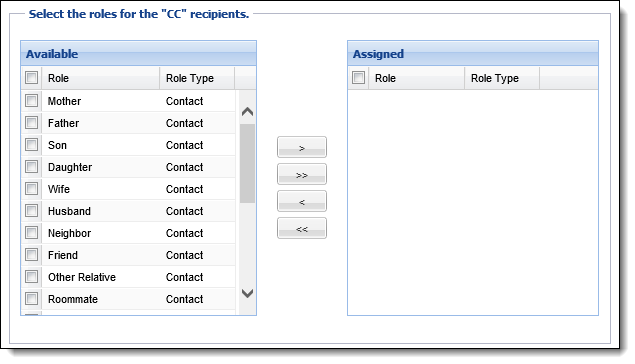This screenshot has width=635, height=364.
Task: Tick the Father role checkbox
Action: 32,122
